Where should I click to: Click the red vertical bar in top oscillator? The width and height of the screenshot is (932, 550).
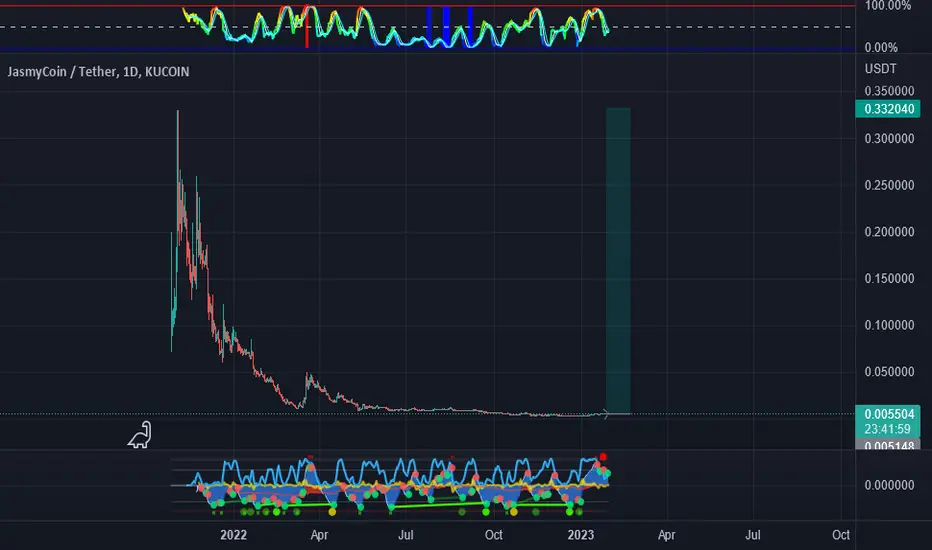(x=307, y=27)
